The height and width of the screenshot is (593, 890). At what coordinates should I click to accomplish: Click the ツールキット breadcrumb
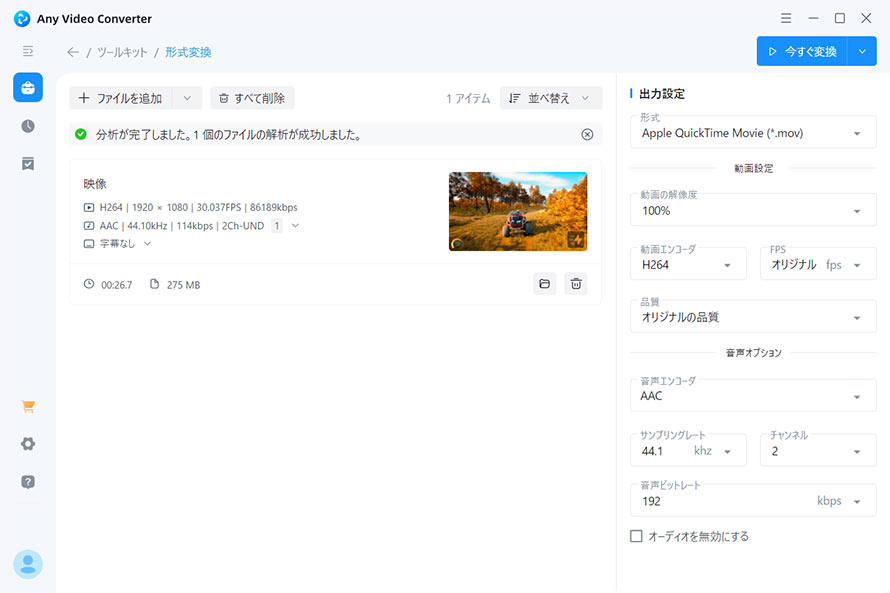122,52
